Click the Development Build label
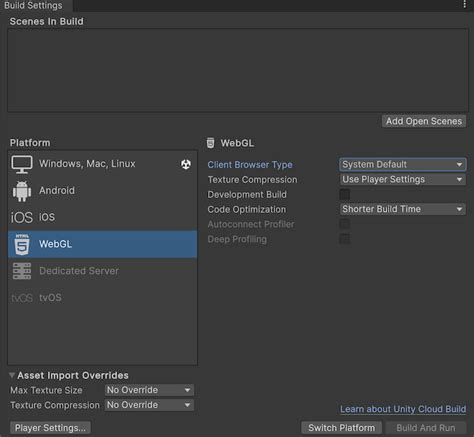The height and width of the screenshot is (437, 474). 247,195
